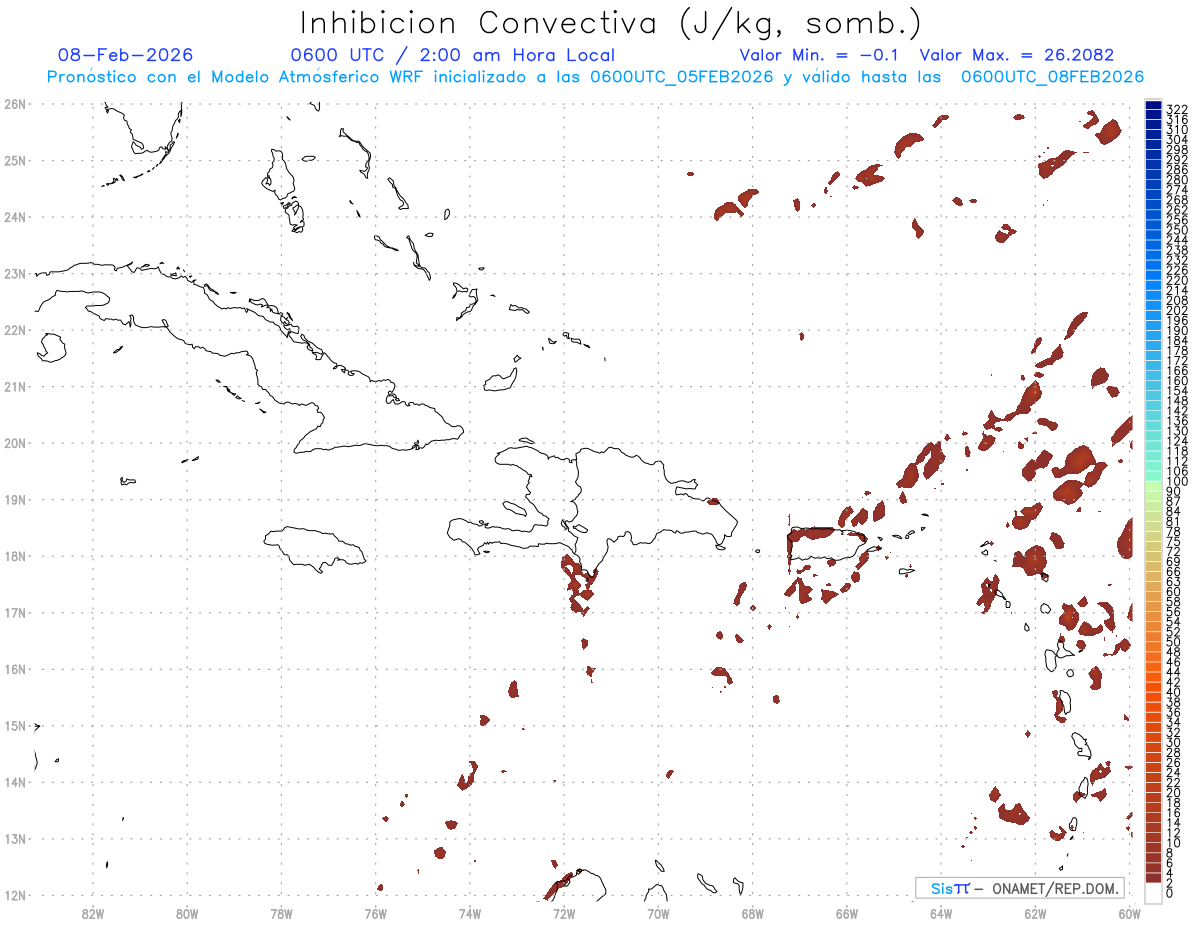This screenshot has height=927, width=1200.
Task: Click the 24N latitude label
Action: tap(14, 216)
